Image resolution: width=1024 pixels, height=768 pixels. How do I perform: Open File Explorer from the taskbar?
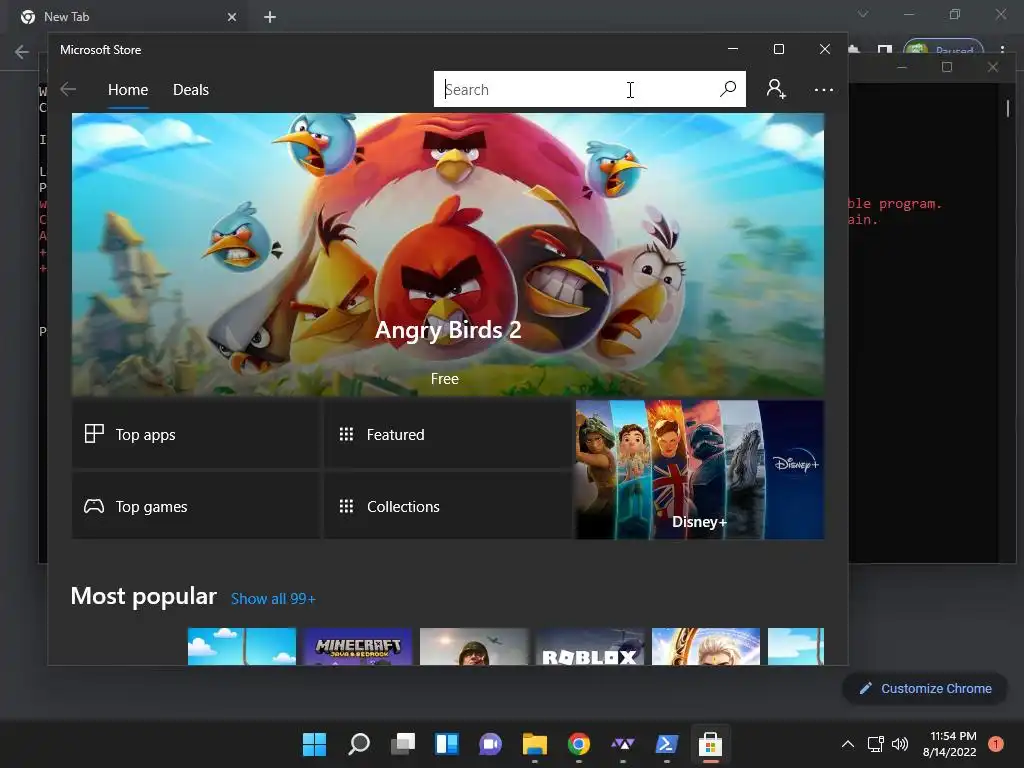[x=535, y=744]
